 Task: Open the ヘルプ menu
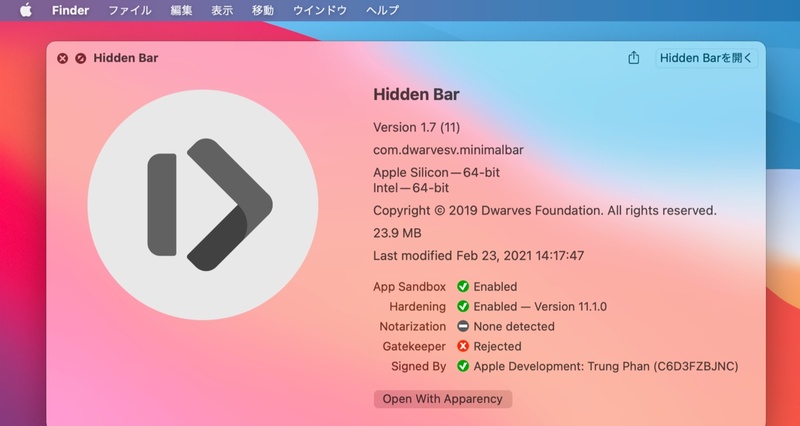[382, 10]
